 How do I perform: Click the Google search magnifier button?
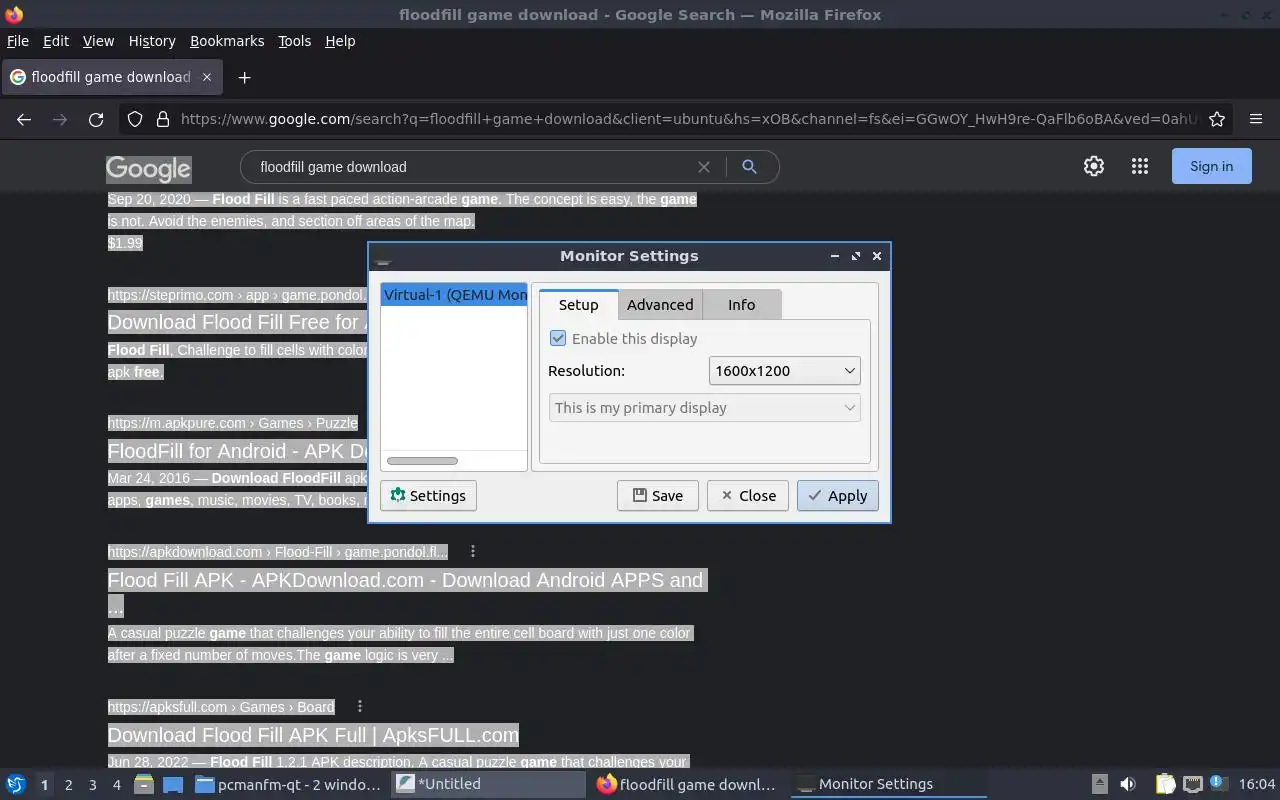click(x=749, y=167)
